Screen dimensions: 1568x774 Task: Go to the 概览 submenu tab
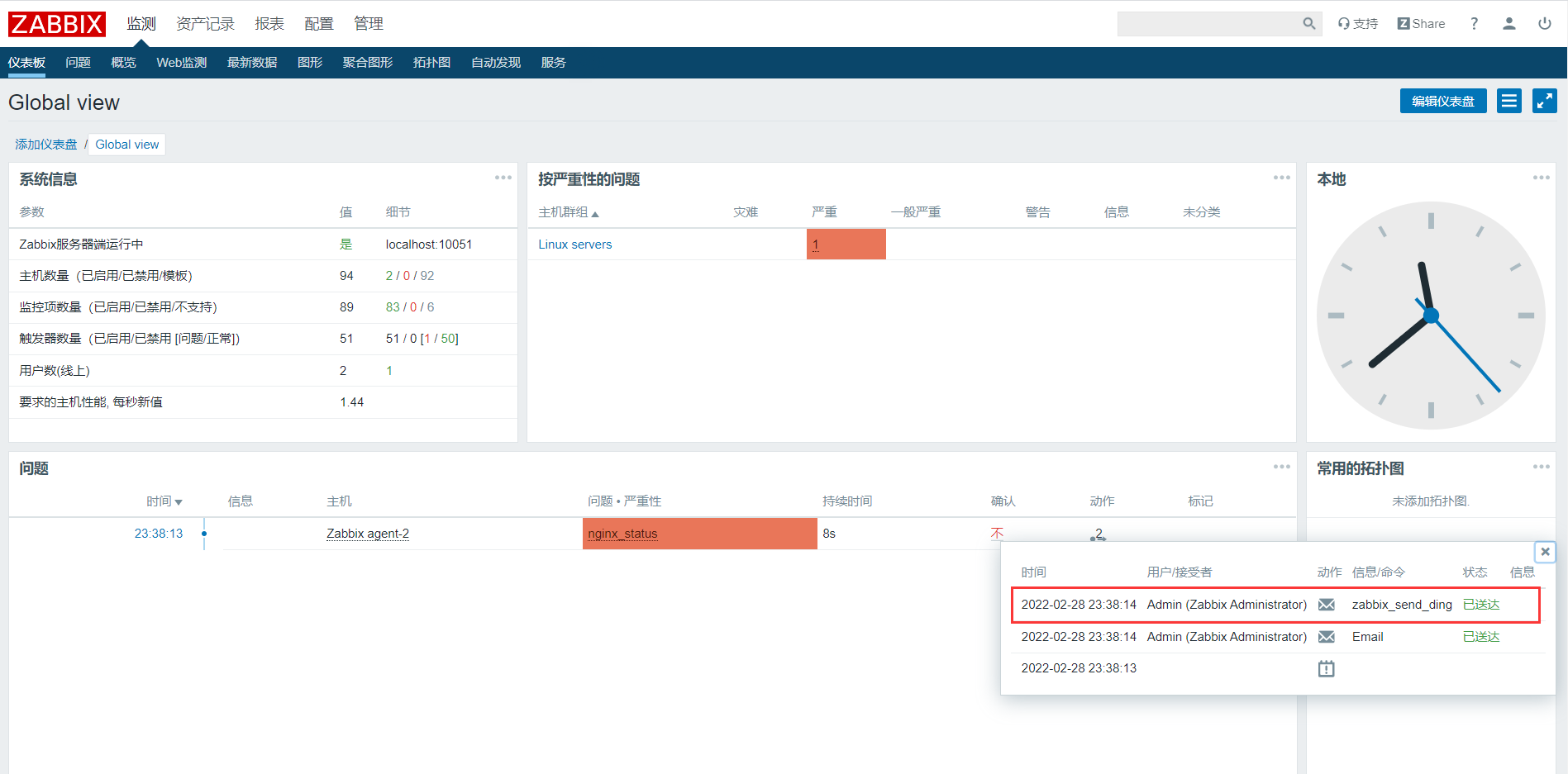(x=124, y=63)
